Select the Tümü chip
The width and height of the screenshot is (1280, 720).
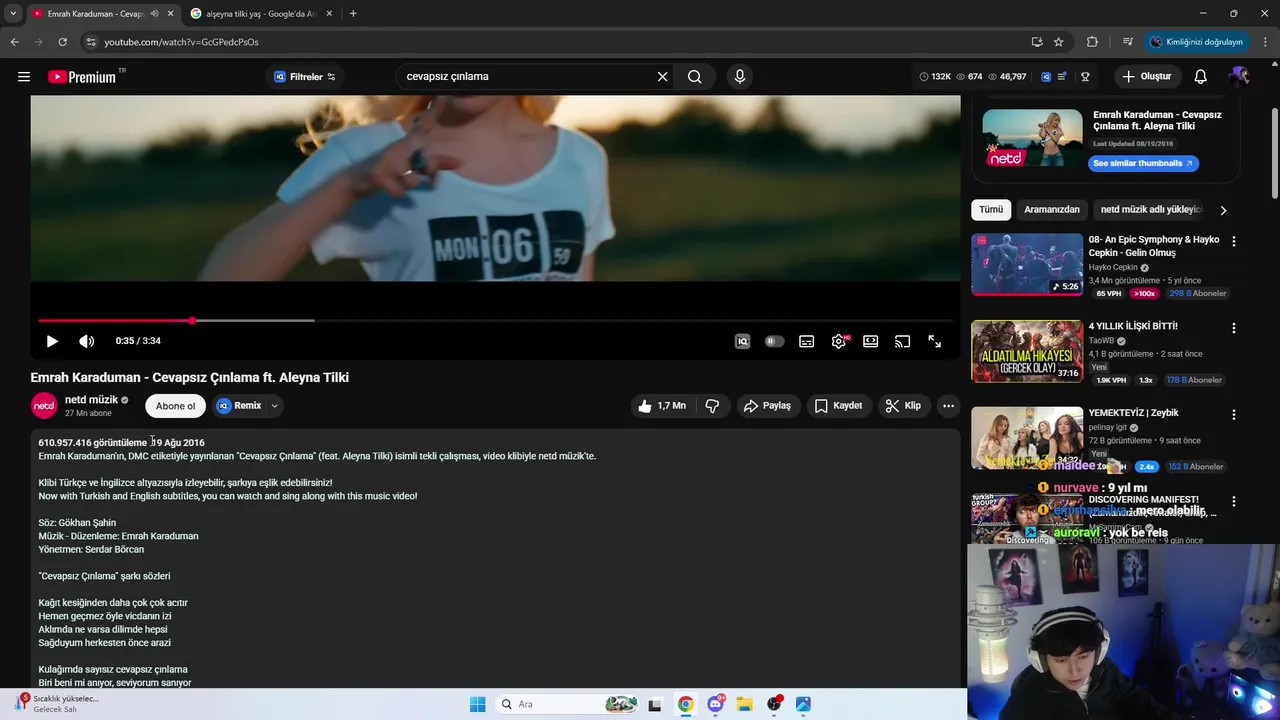990,210
